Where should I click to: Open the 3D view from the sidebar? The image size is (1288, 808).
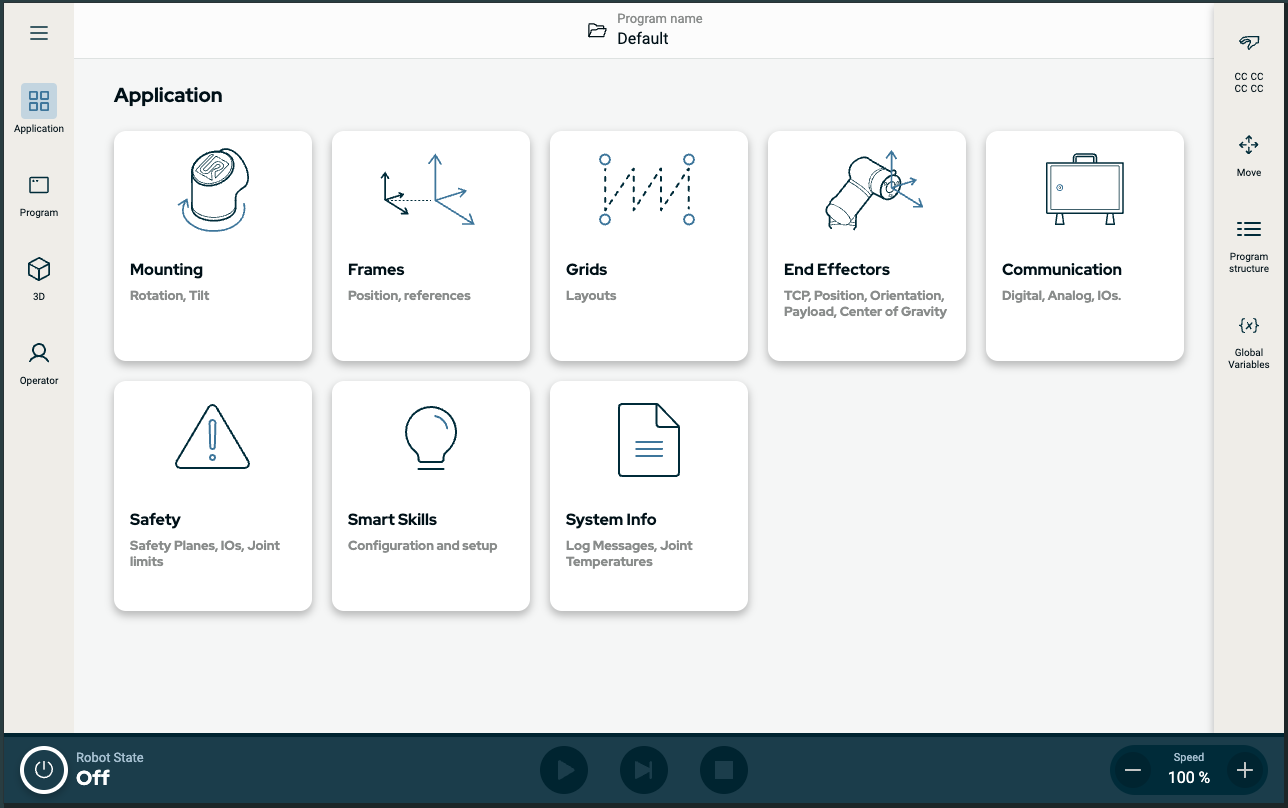point(38,277)
